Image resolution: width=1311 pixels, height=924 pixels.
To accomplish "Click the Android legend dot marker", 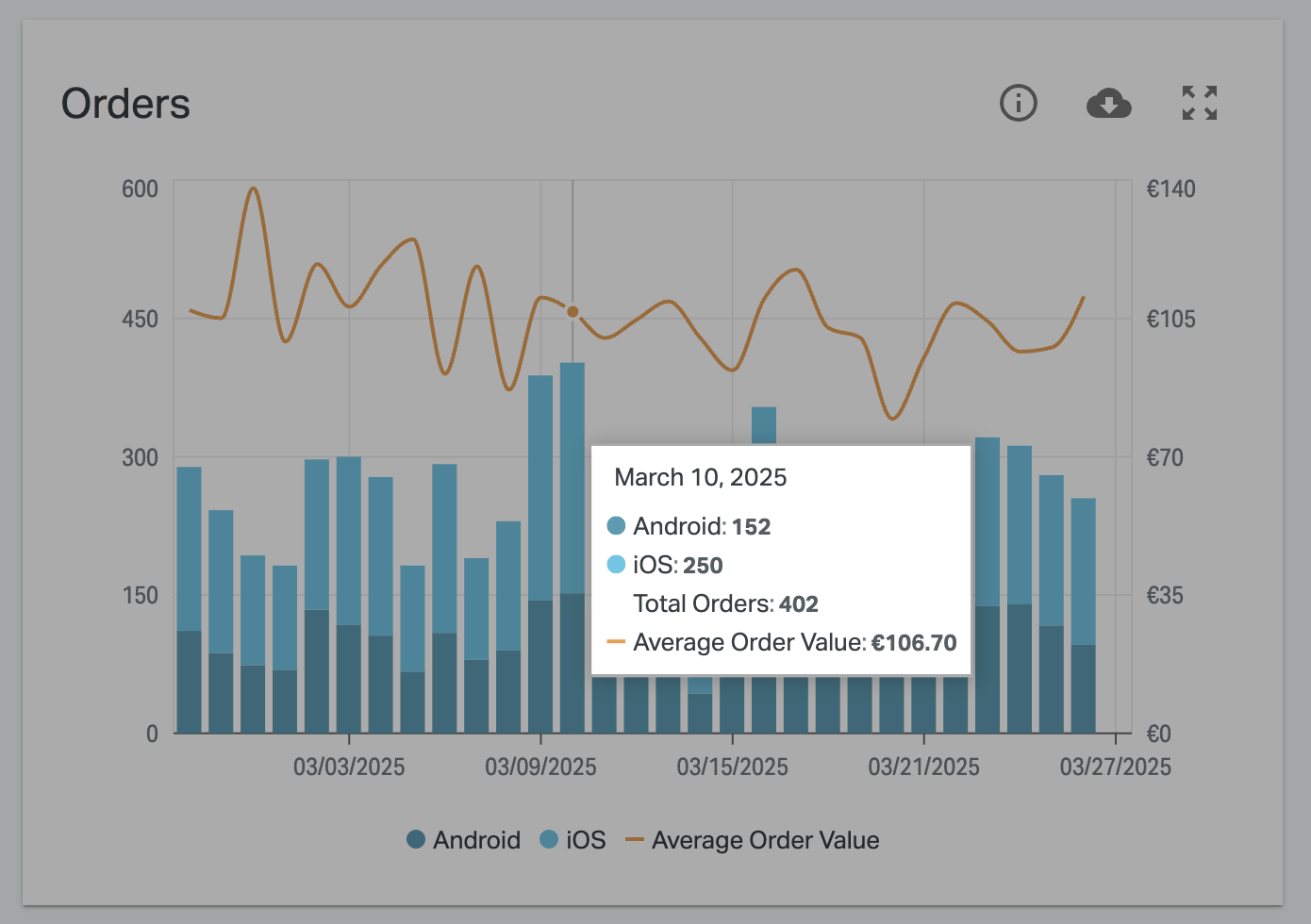I will coord(416,839).
